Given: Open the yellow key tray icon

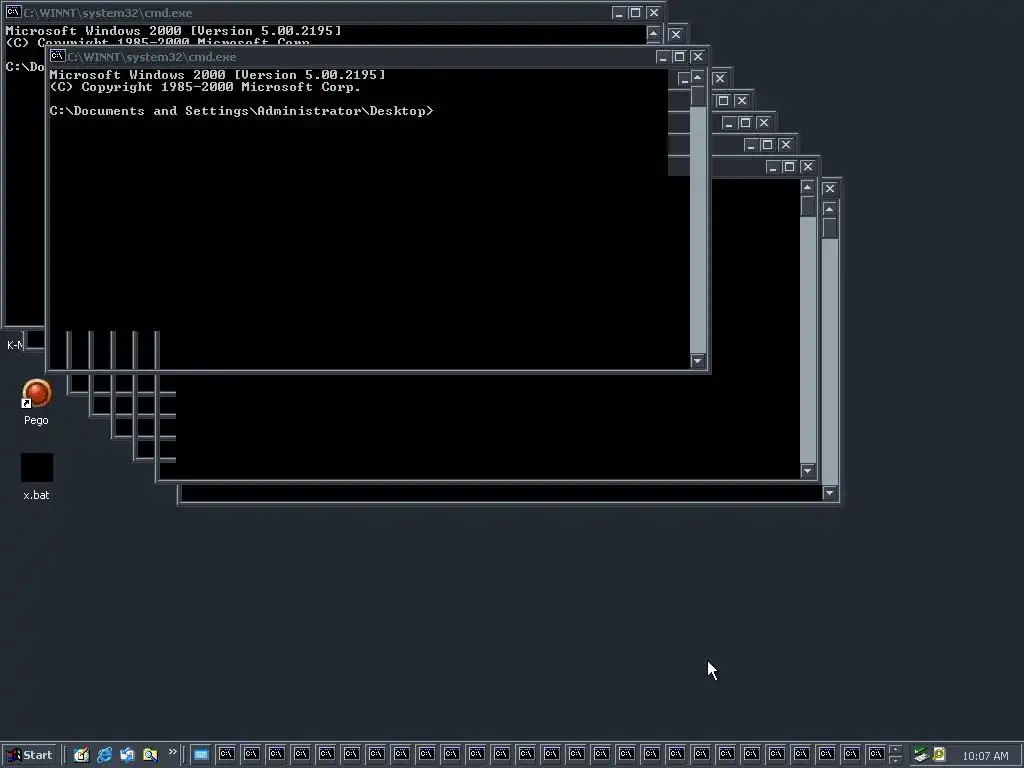Looking at the screenshot, I should [x=939, y=755].
